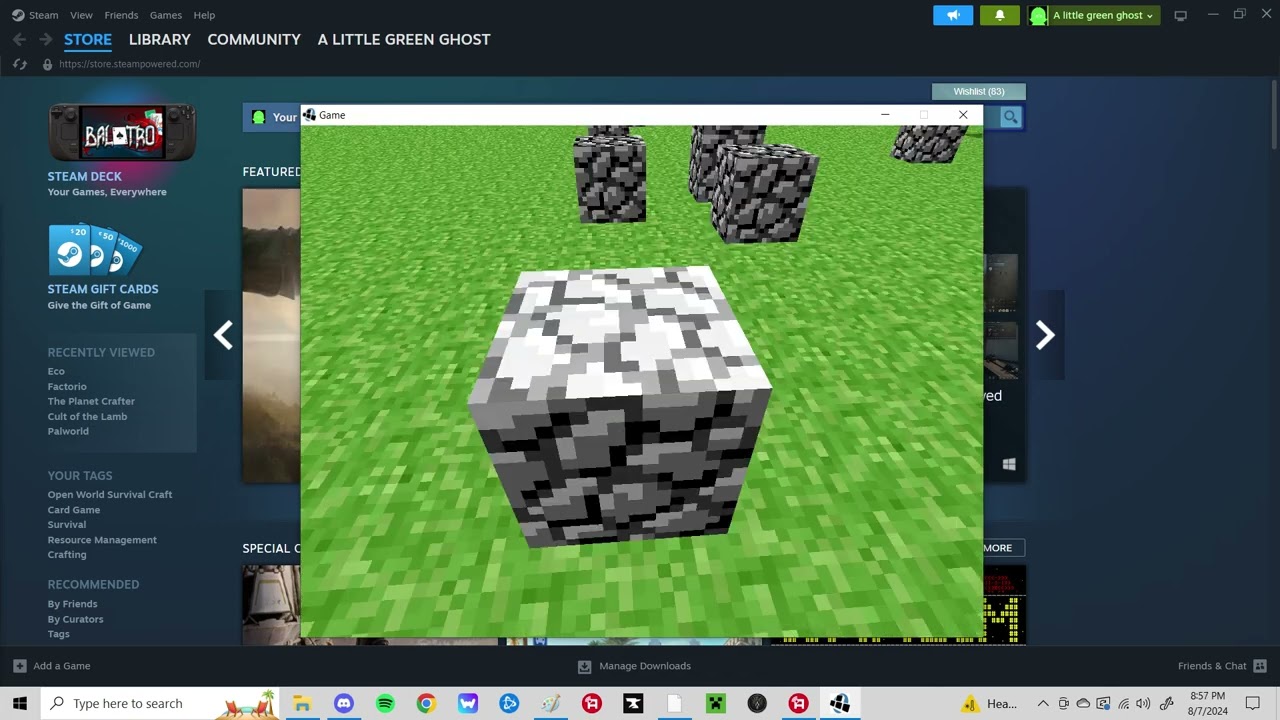1280x720 pixels.
Task: Click the taskbar clock showing 8:57 PM
Action: point(1208,703)
